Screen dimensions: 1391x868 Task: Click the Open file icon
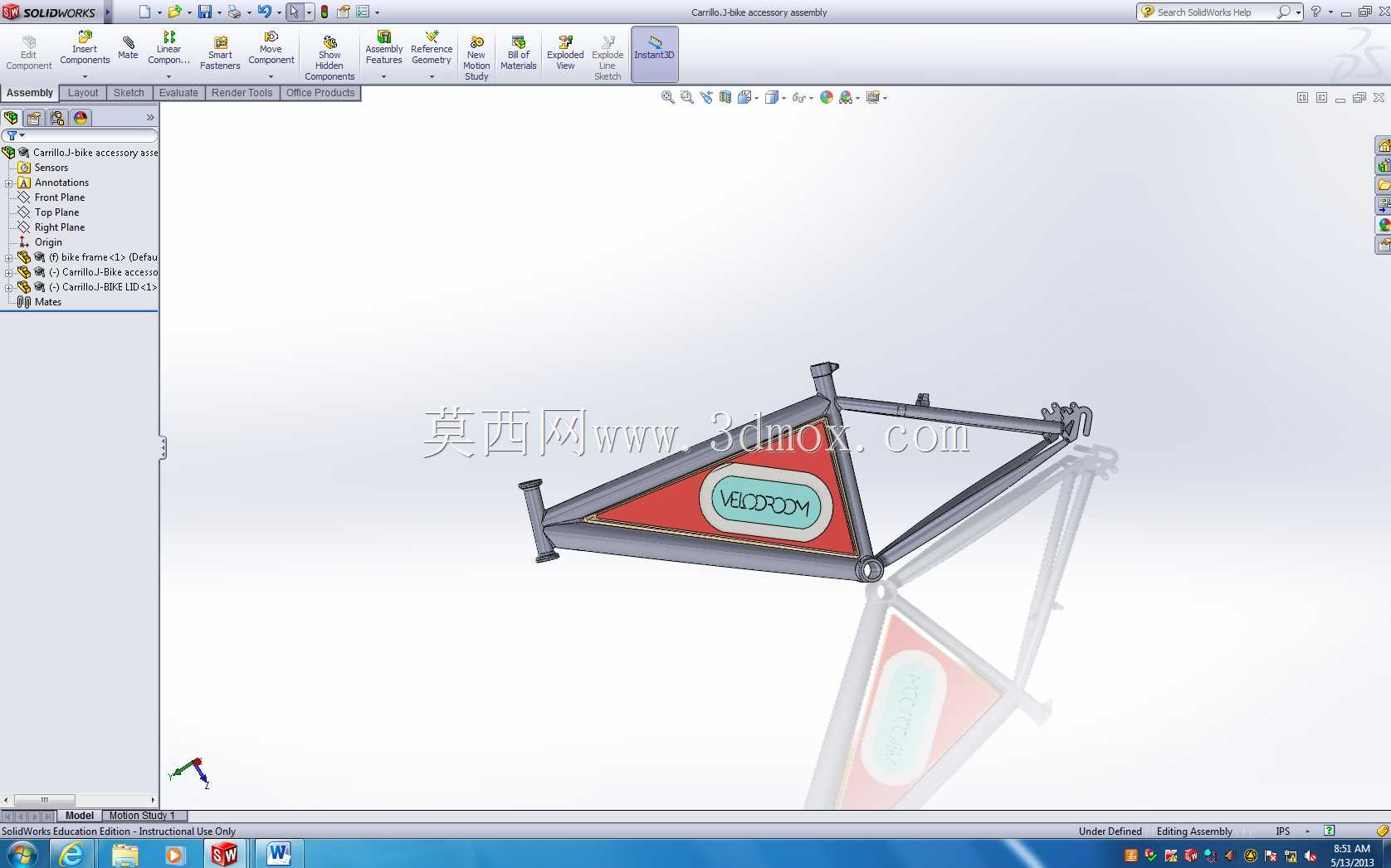(174, 12)
